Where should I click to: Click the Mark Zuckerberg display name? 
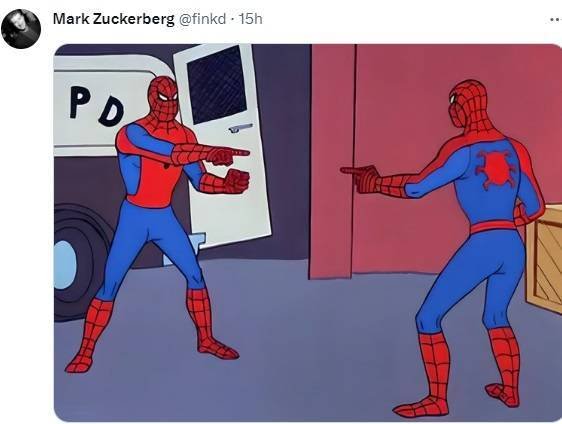click(114, 19)
